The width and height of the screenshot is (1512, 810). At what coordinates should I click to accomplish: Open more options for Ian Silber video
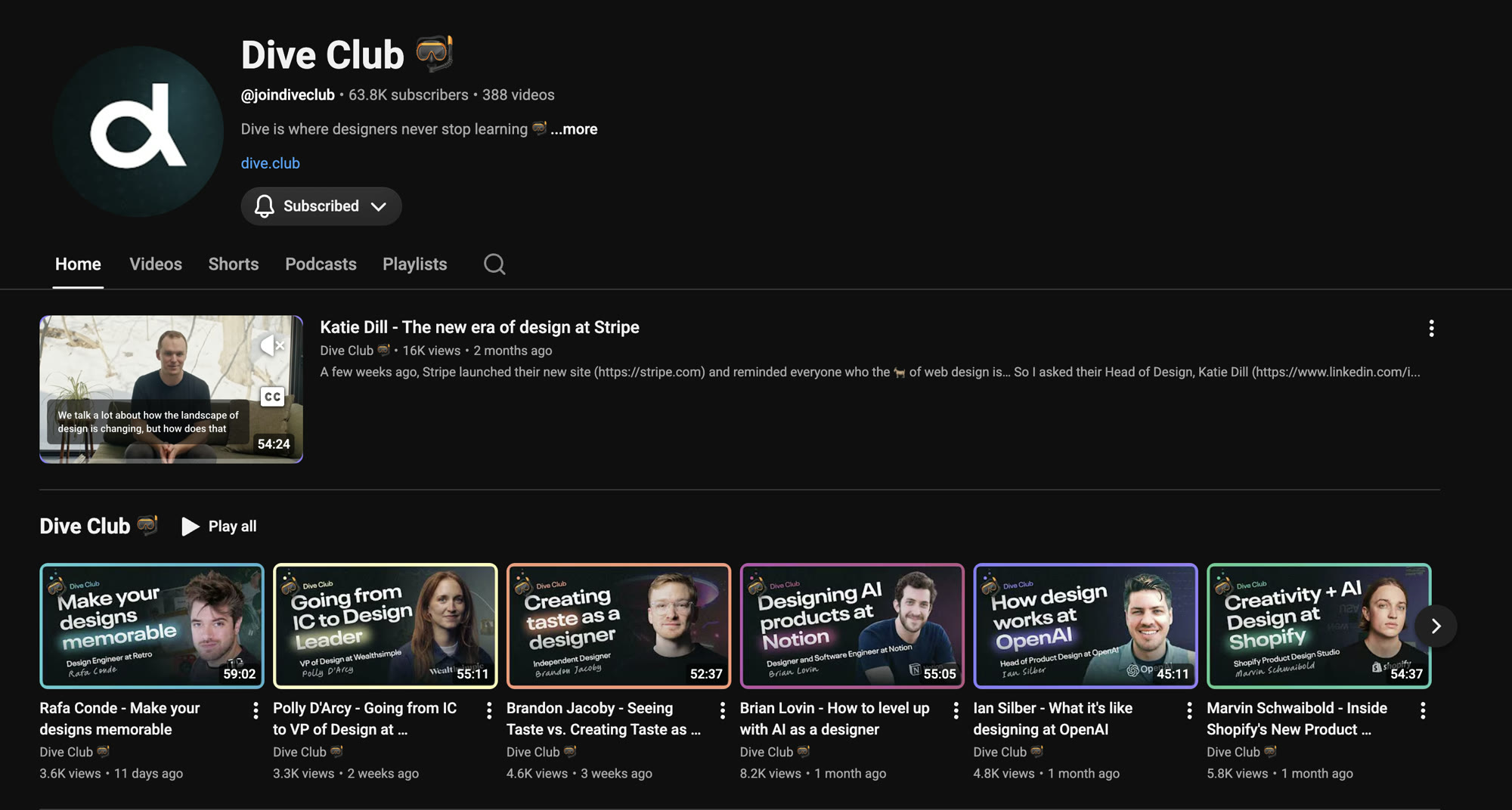pyautogui.click(x=1189, y=710)
